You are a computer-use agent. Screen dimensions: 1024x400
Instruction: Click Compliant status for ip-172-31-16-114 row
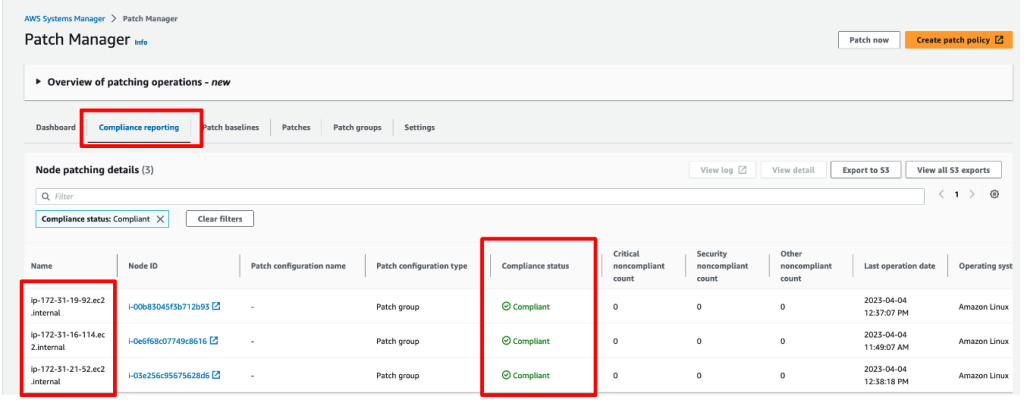point(526,341)
